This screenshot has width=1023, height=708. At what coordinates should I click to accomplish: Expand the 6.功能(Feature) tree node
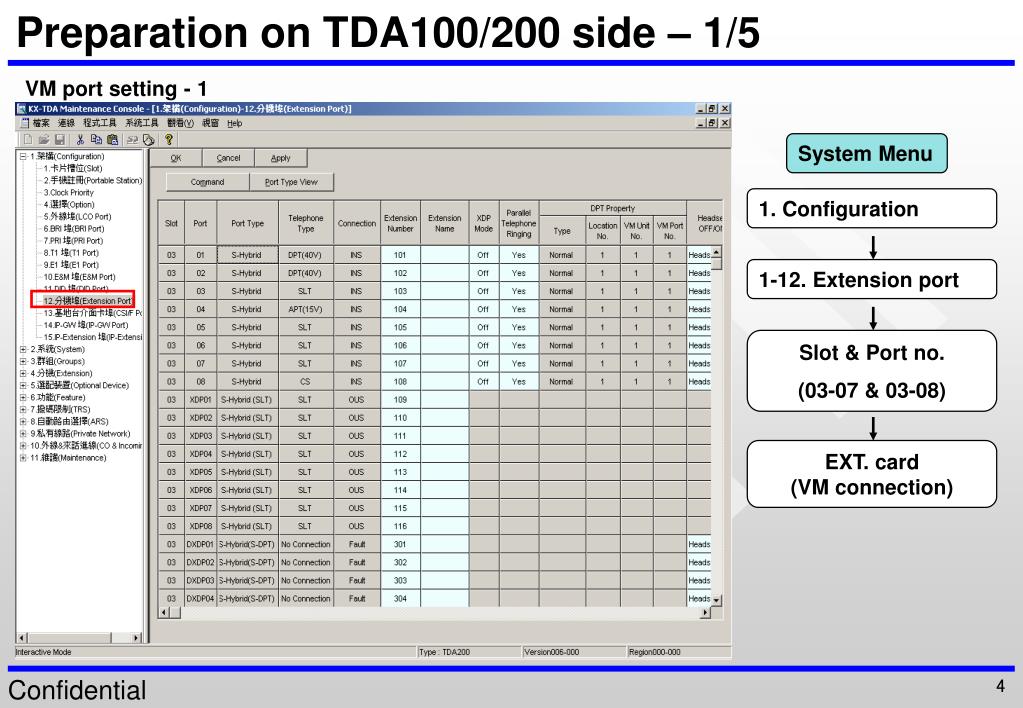pos(23,397)
